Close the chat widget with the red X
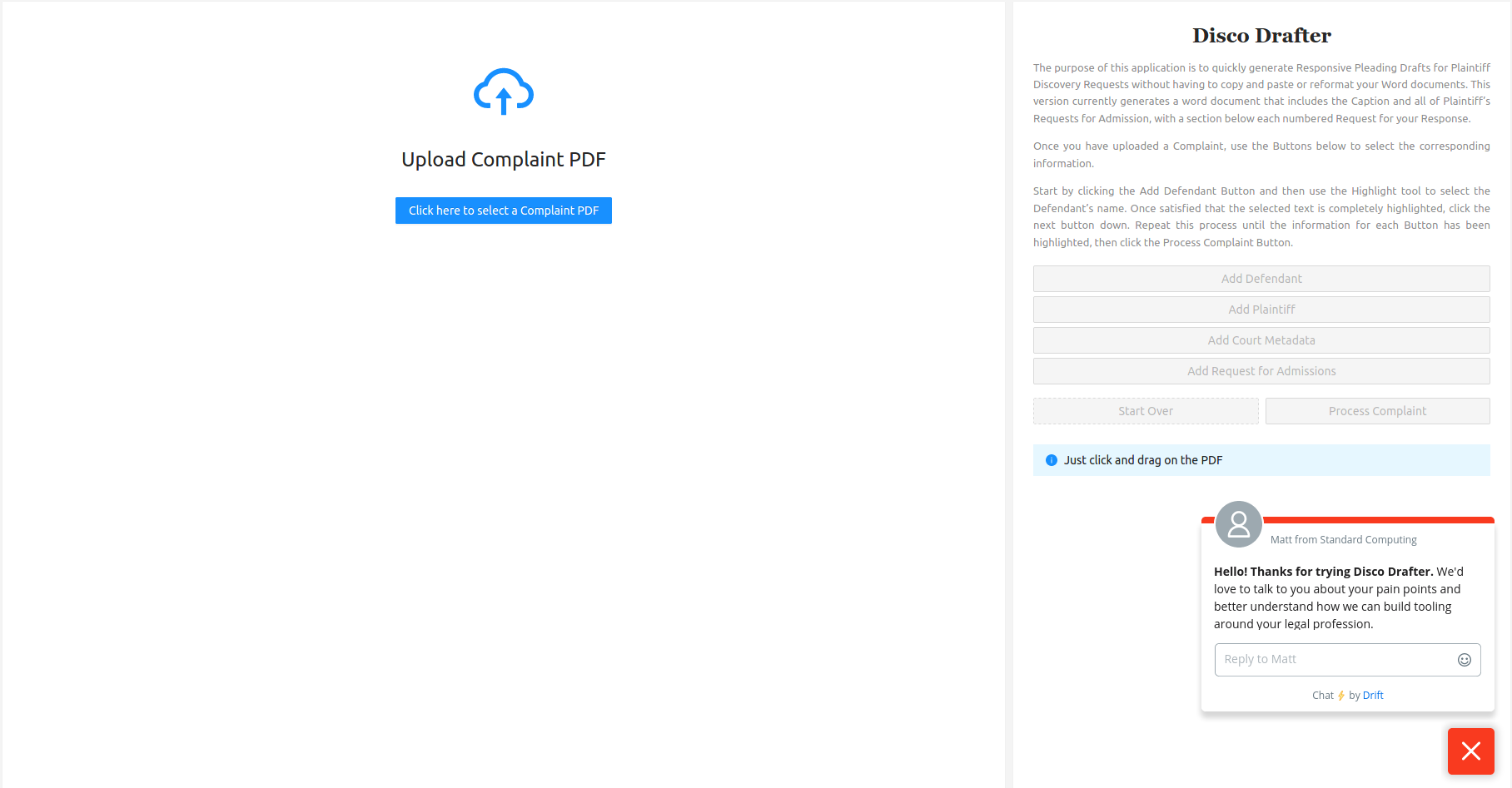 point(1470,751)
